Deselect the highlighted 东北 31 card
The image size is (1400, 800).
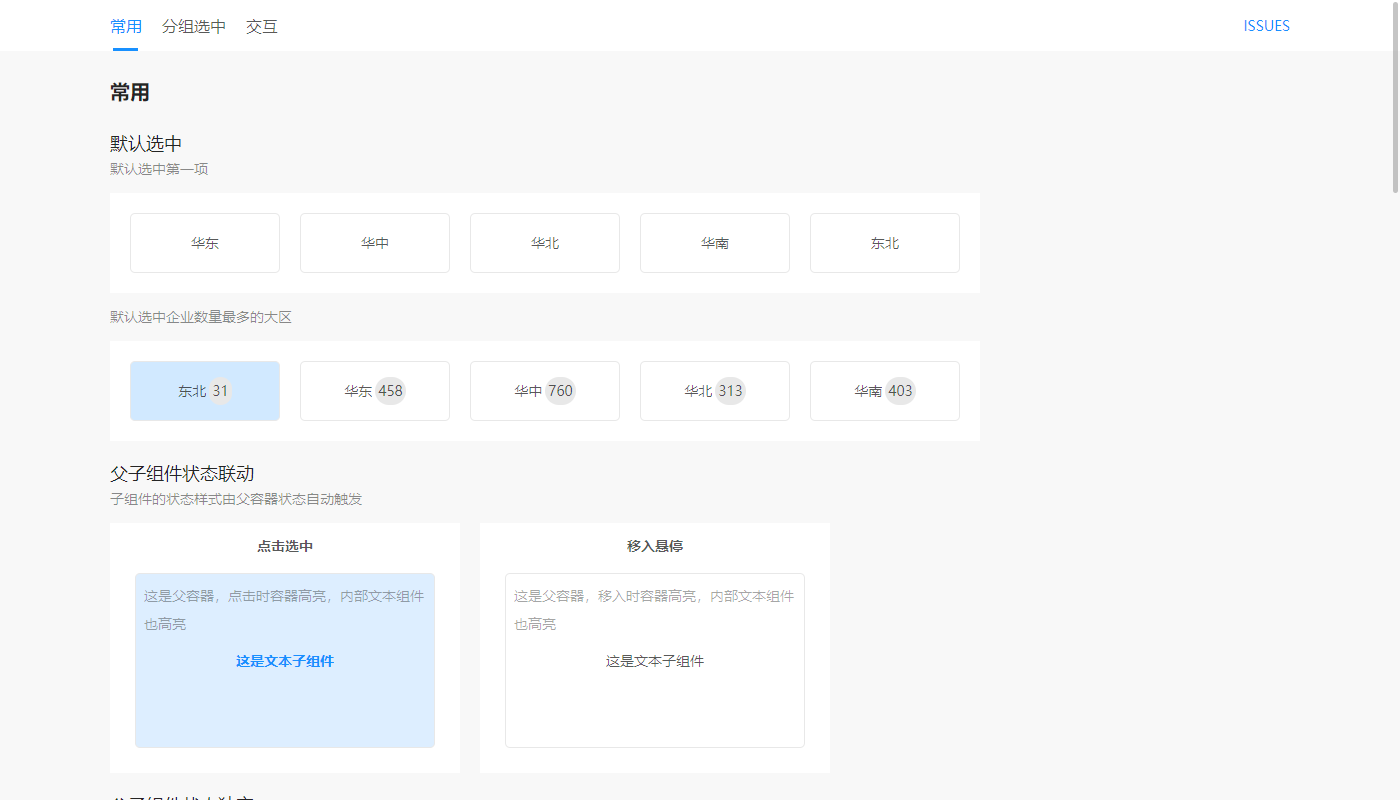point(204,390)
